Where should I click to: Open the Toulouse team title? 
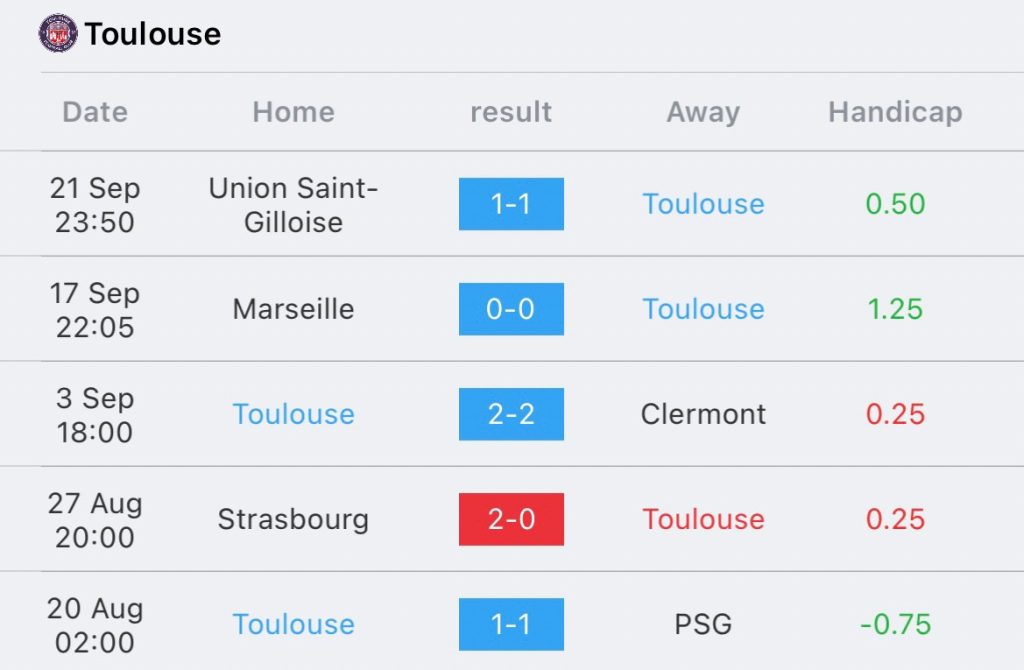coord(153,34)
